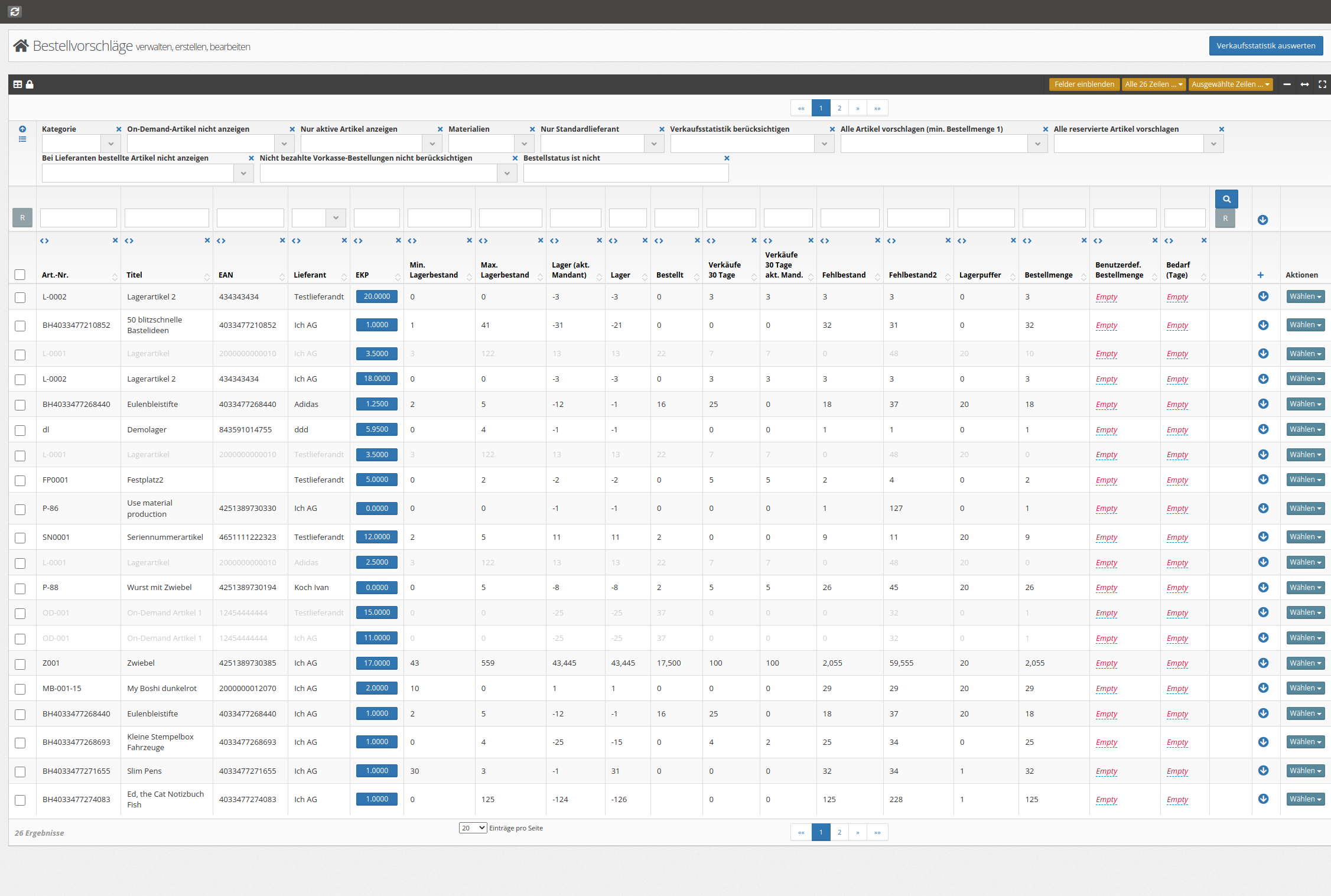Check the row for Zwiebel
This screenshot has width=1331, height=896.
20,663
